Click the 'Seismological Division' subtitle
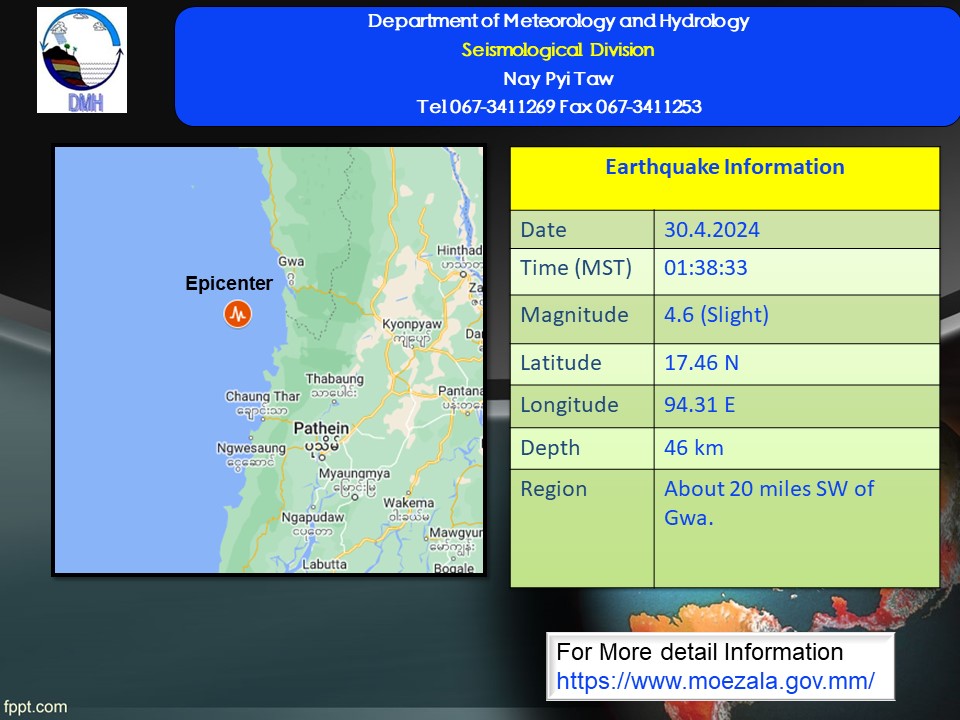 click(x=558, y=50)
